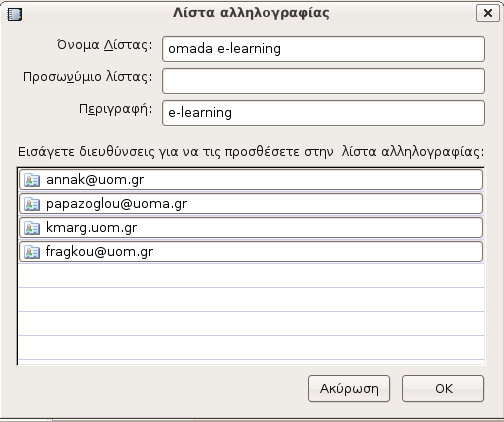Click the contact card icon beside papazoglou@uoma.gr
Image resolution: width=504 pixels, height=422 pixels.
[x=32, y=204]
